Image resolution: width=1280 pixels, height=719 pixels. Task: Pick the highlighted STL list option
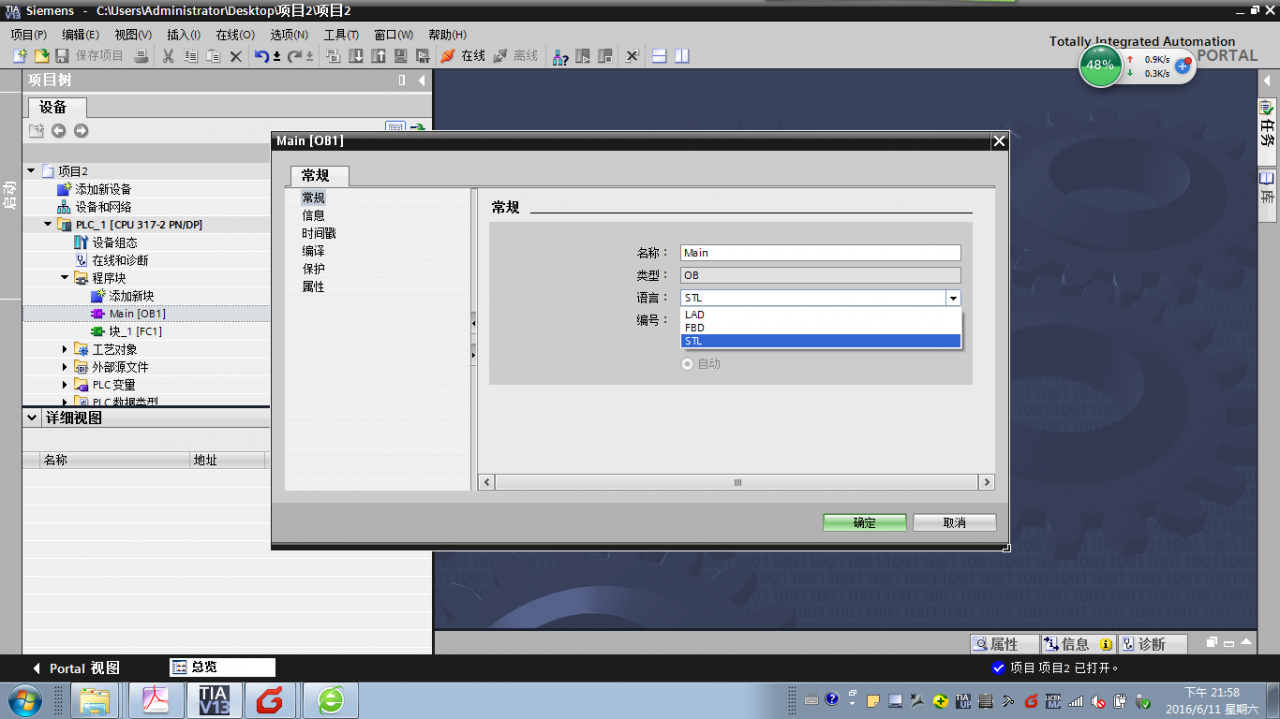click(821, 341)
